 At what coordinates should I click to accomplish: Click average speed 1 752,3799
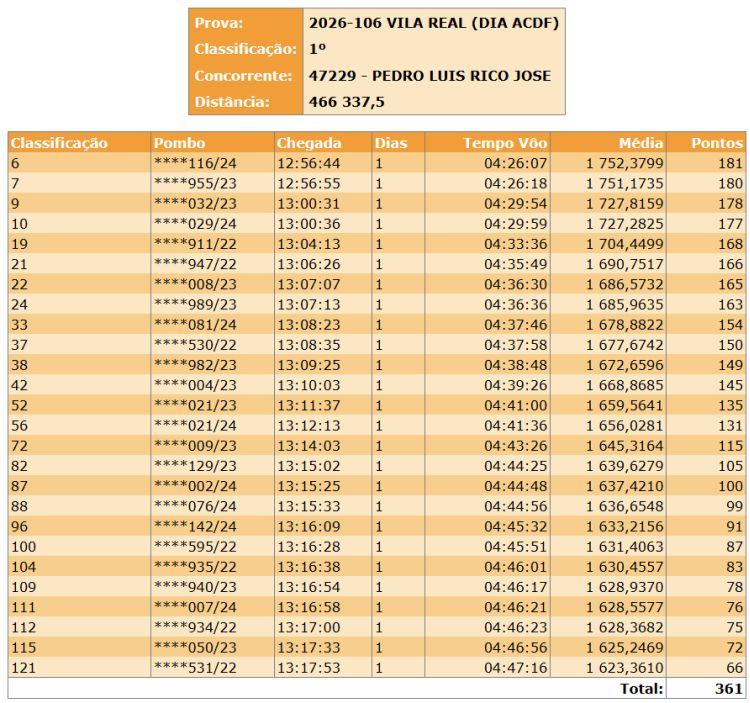point(624,163)
